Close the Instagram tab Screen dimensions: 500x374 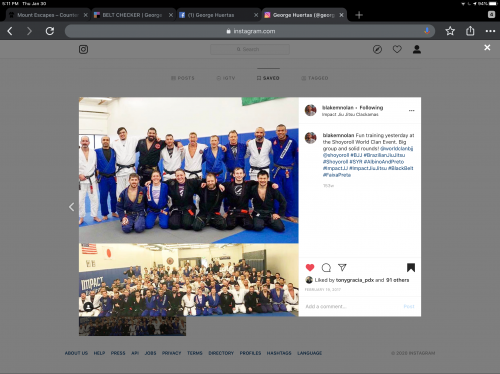tap(341, 15)
